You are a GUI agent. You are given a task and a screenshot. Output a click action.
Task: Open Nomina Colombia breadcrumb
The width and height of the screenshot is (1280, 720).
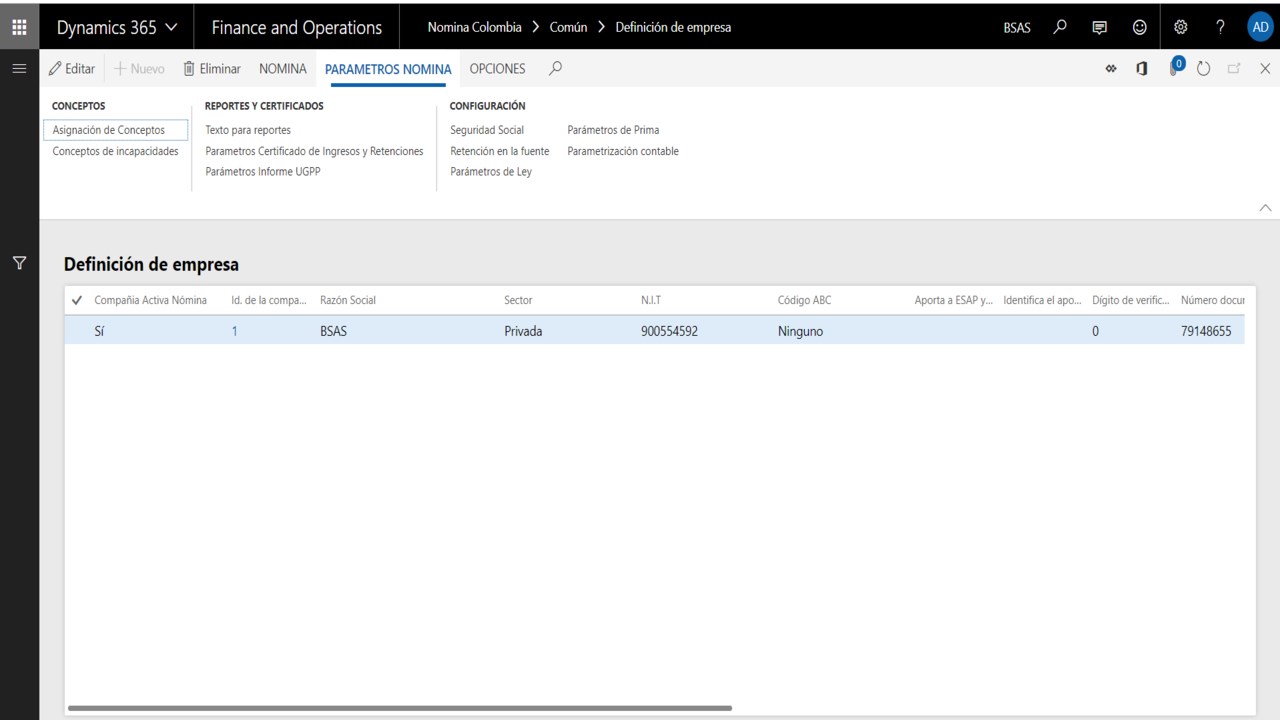pyautogui.click(x=474, y=27)
